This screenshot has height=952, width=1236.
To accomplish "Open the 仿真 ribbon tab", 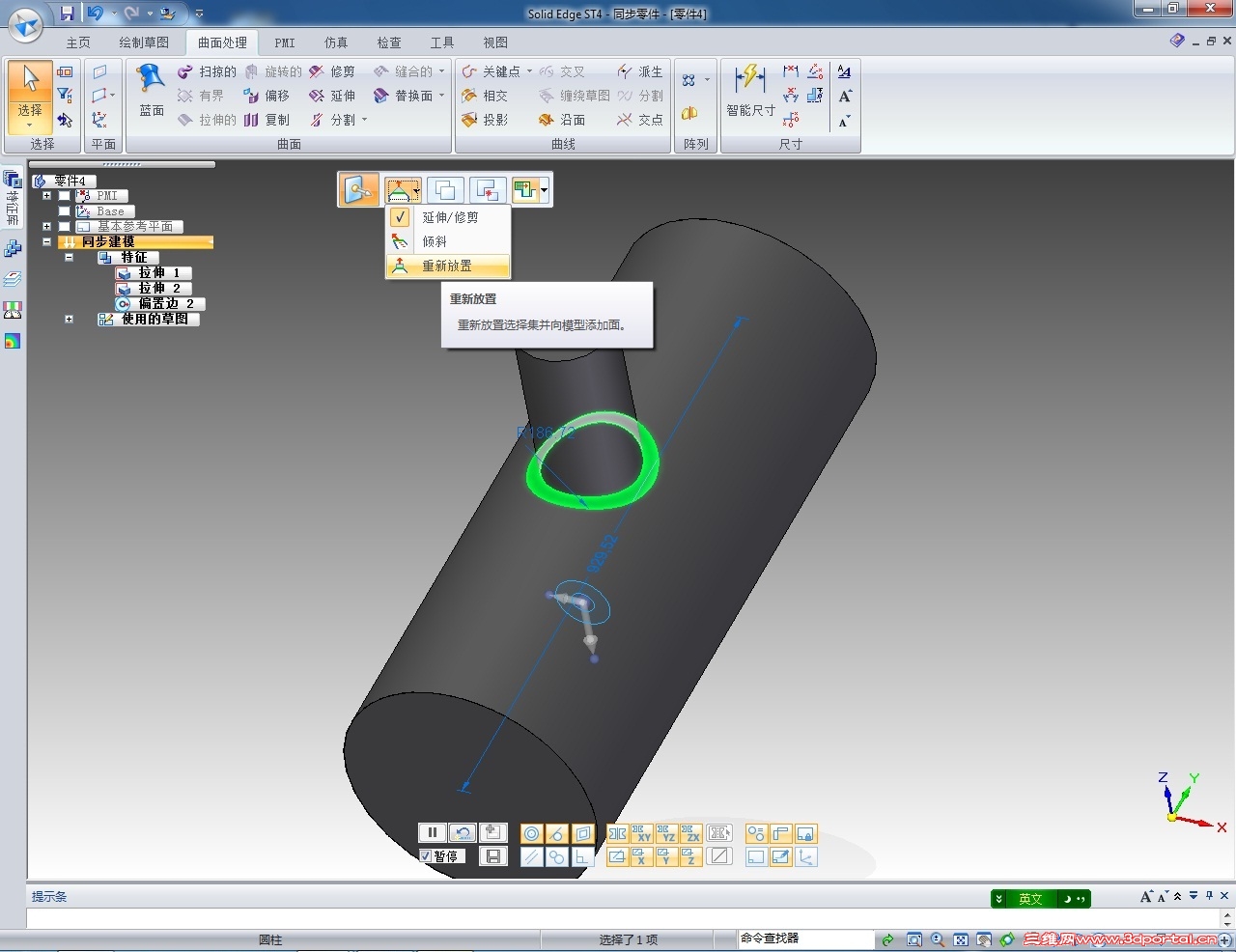I will (x=336, y=42).
